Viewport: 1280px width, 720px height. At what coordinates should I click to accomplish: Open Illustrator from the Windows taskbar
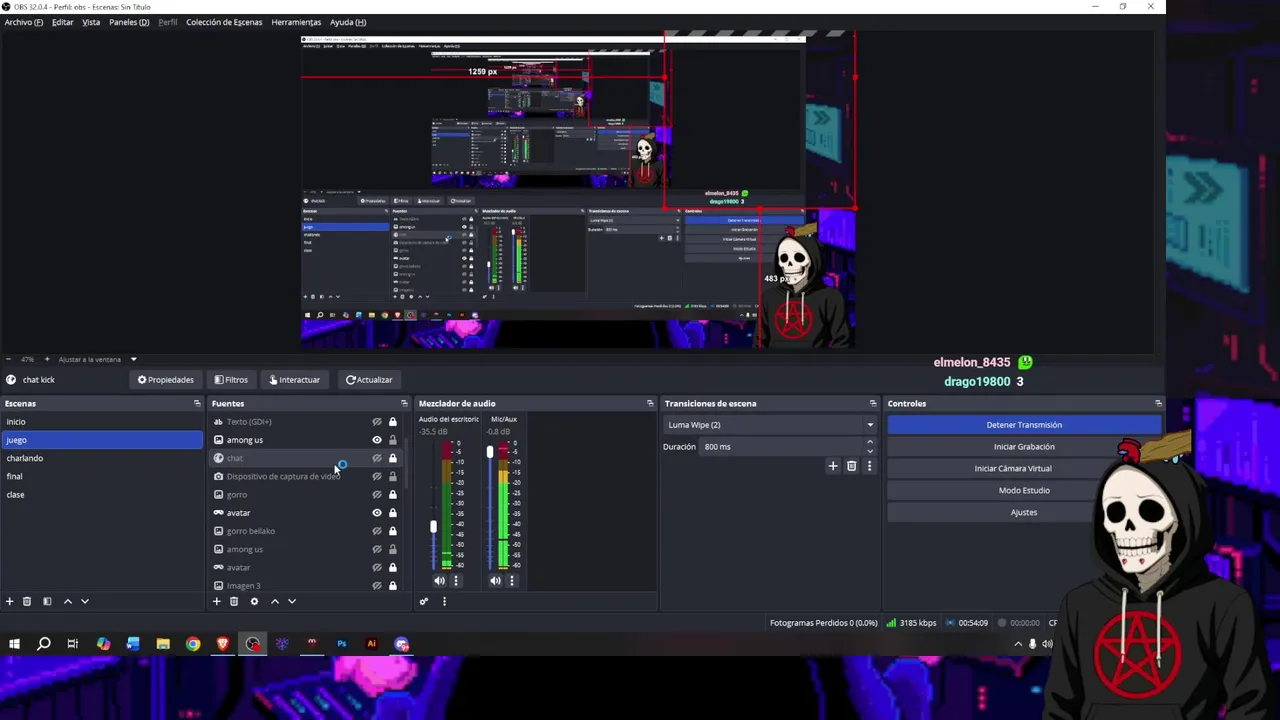tap(372, 644)
